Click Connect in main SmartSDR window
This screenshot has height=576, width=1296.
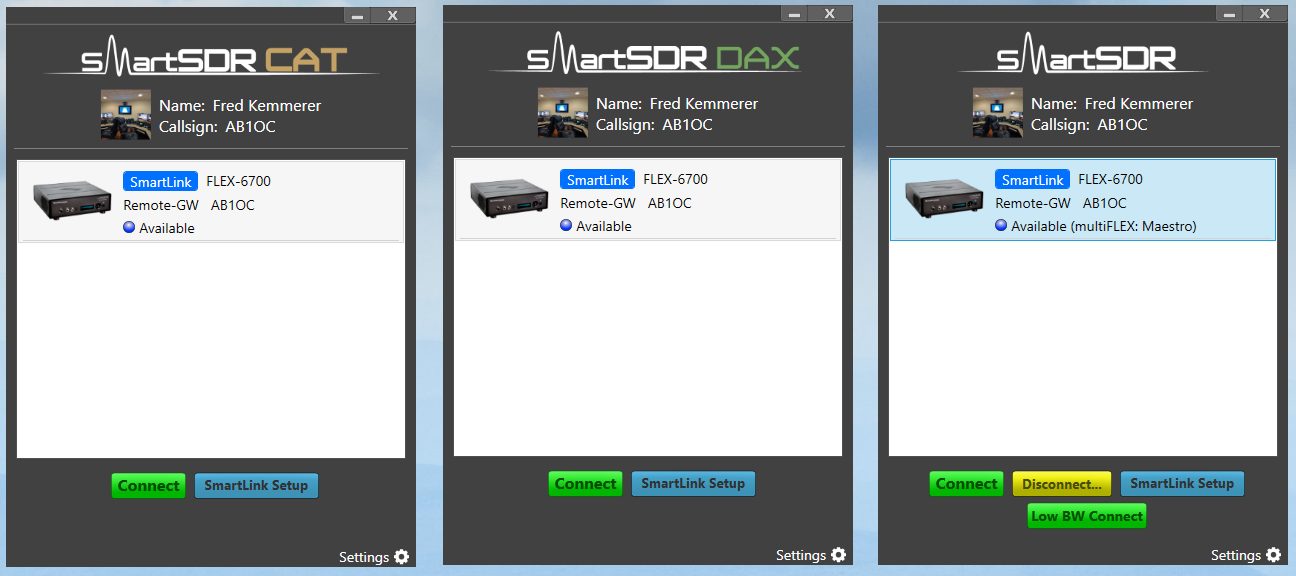(966, 484)
